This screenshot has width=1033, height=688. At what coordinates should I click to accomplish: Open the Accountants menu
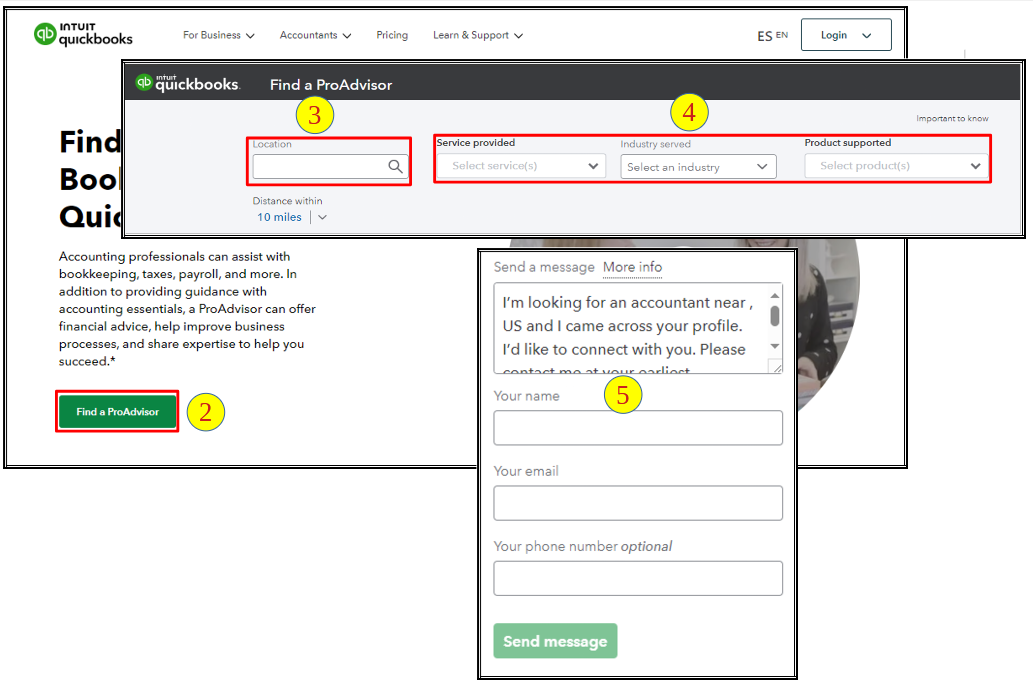pos(316,35)
